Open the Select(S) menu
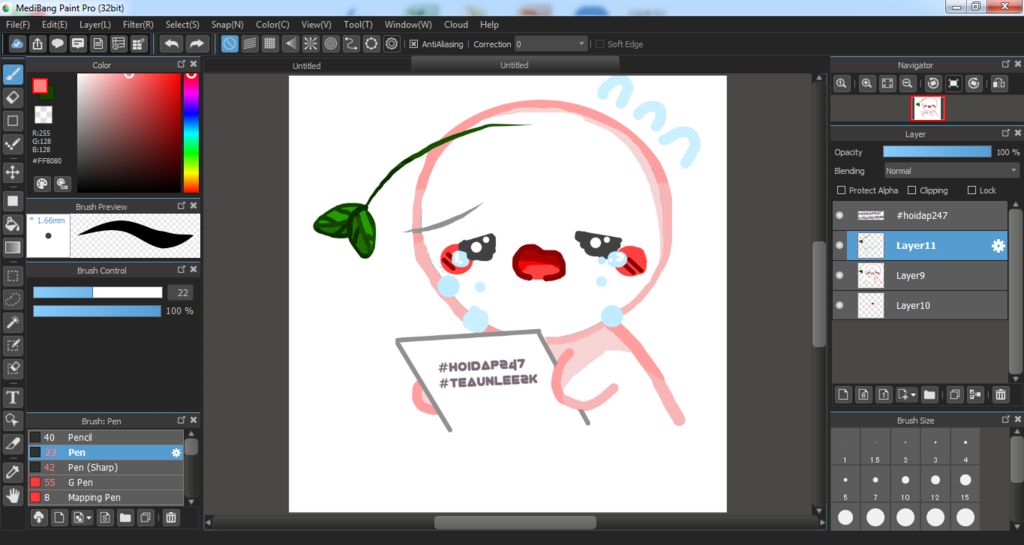Image resolution: width=1024 pixels, height=545 pixels. click(x=182, y=24)
